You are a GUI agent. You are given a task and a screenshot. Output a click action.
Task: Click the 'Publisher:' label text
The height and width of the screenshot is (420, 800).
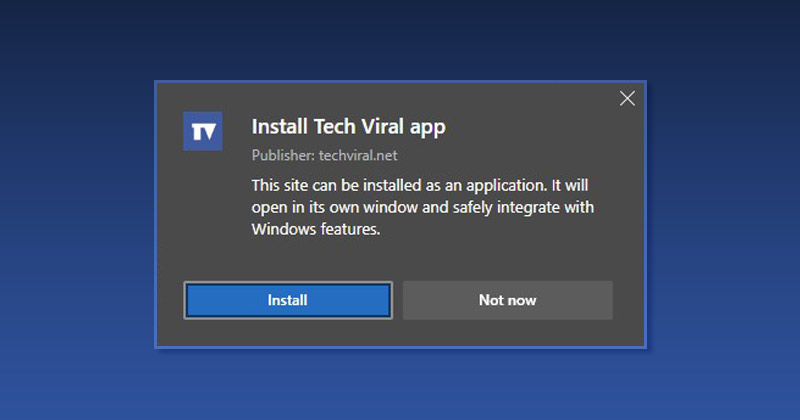click(283, 155)
